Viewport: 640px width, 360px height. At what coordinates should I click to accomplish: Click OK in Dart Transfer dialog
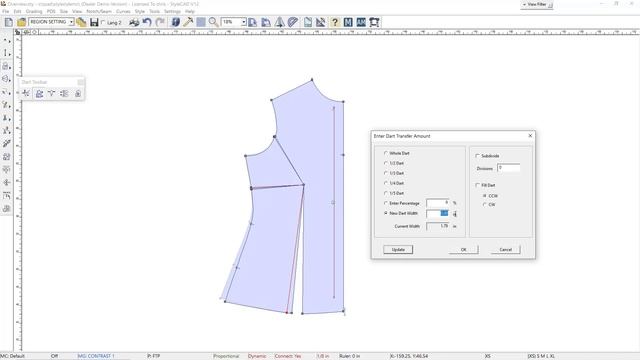(464, 249)
